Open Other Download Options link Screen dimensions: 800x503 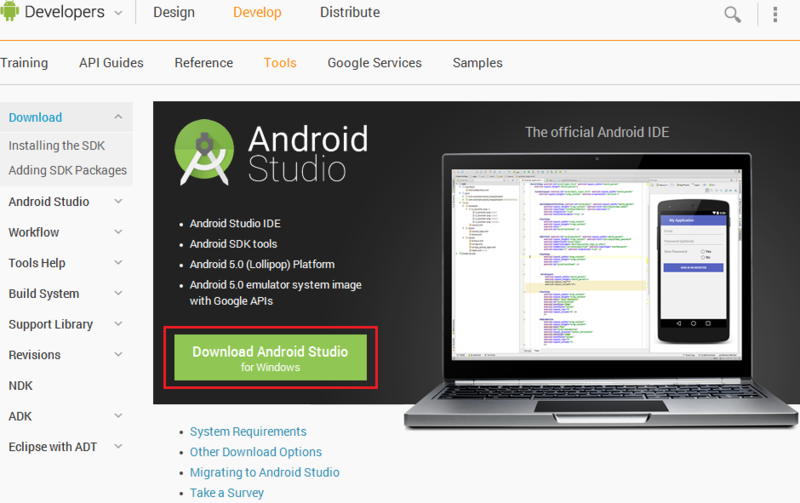256,452
